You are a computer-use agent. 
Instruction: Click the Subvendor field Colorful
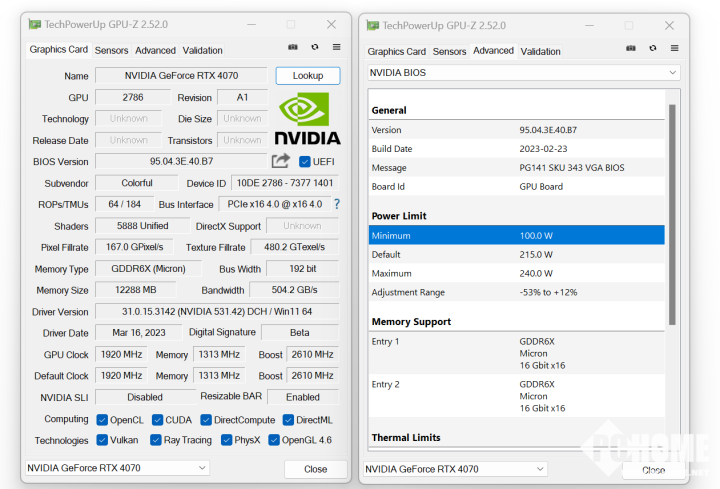(136, 183)
